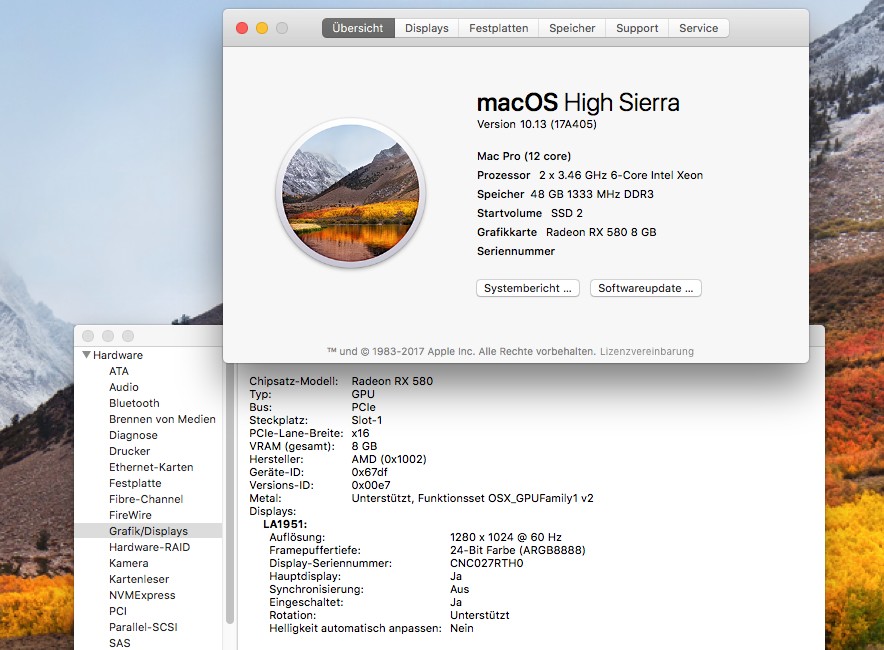
Task: Select Drucker in the sidebar
Action: [130, 451]
